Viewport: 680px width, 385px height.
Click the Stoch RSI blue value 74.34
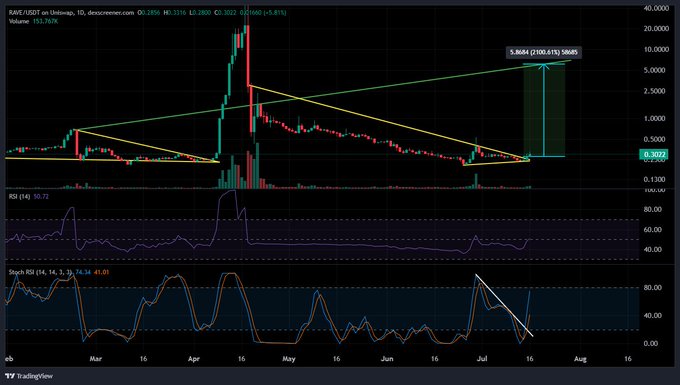tap(83, 272)
